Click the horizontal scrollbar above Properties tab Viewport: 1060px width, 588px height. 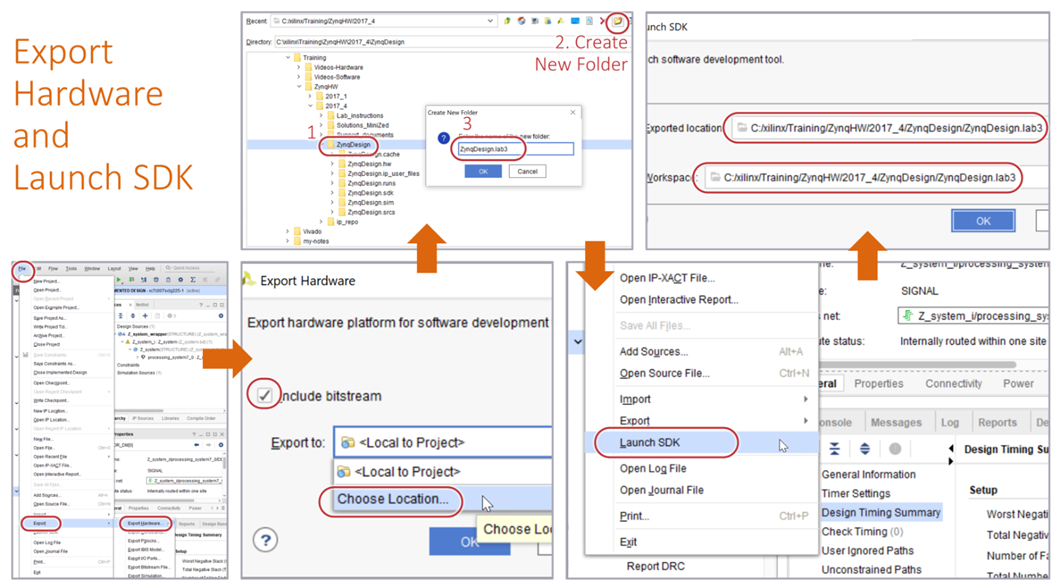pos(917,365)
